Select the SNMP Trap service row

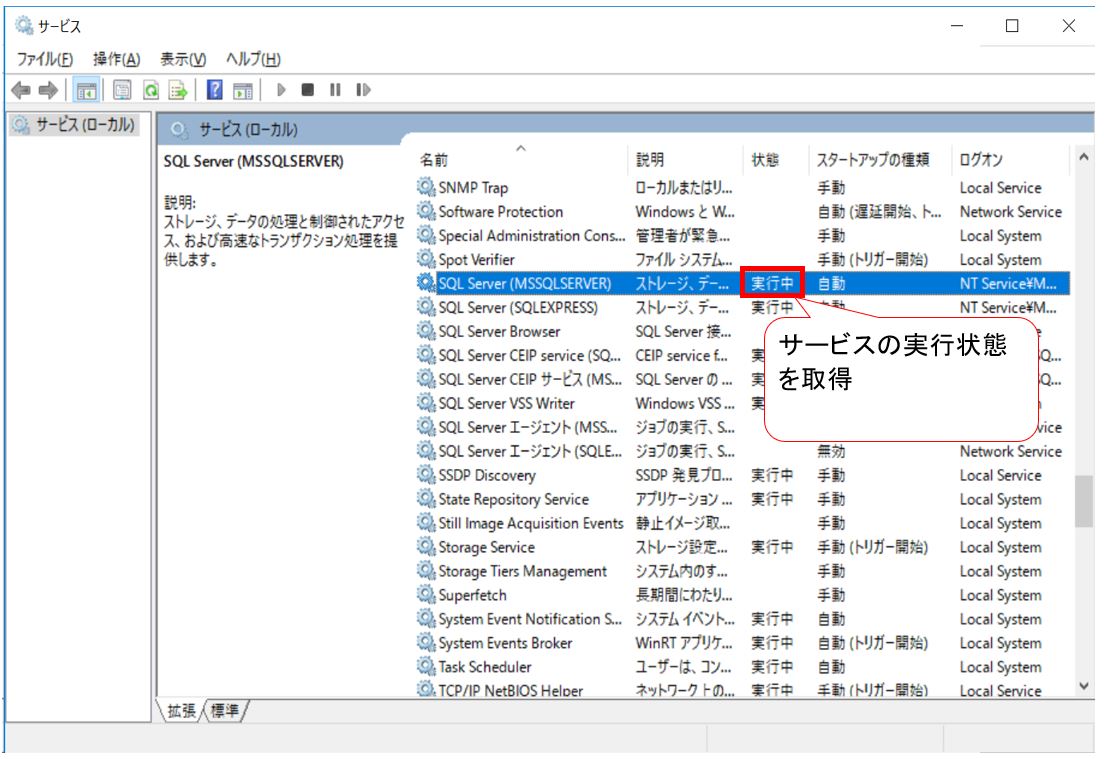743,188
